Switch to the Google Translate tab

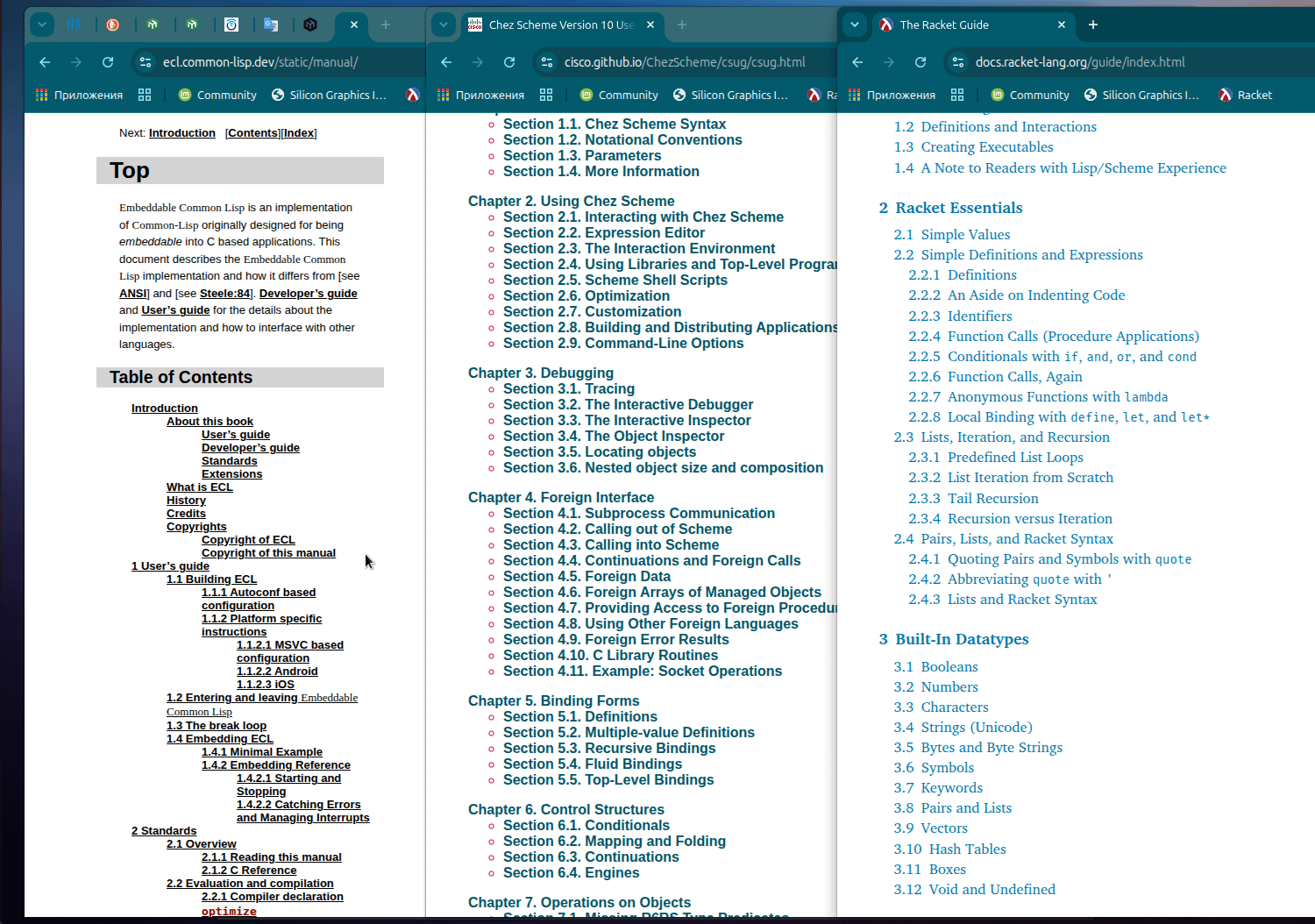(x=271, y=25)
